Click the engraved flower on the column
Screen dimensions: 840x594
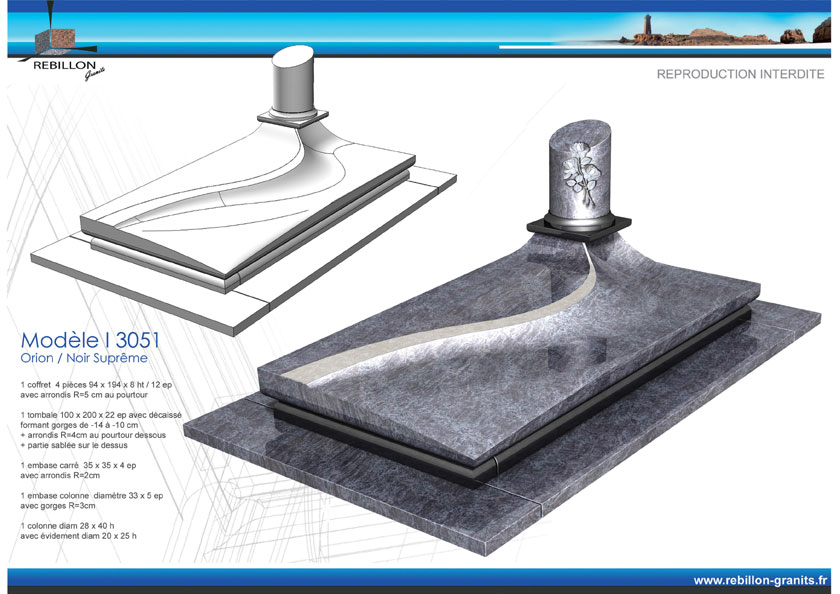579,168
